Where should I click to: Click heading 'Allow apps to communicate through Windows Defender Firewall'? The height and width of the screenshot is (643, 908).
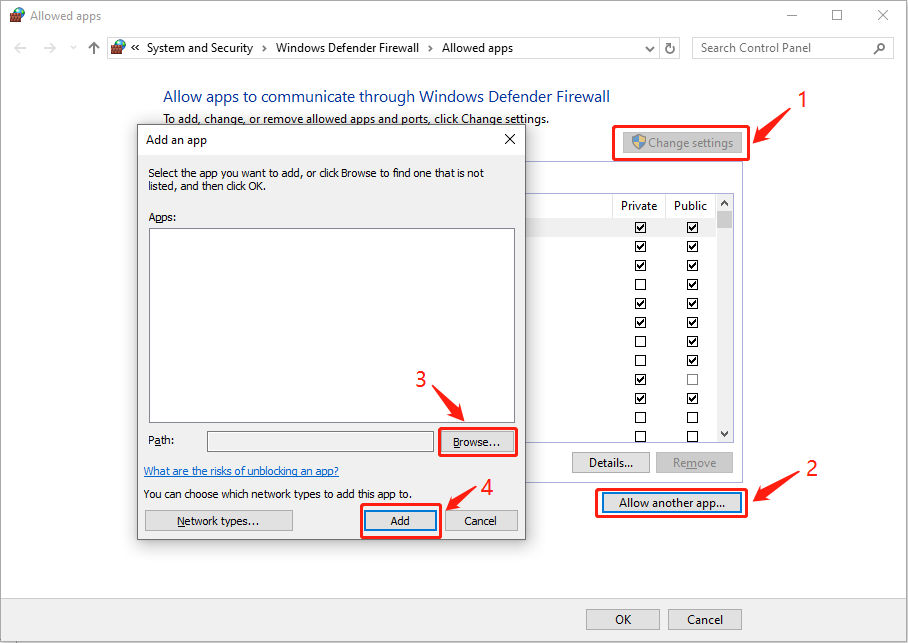pos(386,96)
